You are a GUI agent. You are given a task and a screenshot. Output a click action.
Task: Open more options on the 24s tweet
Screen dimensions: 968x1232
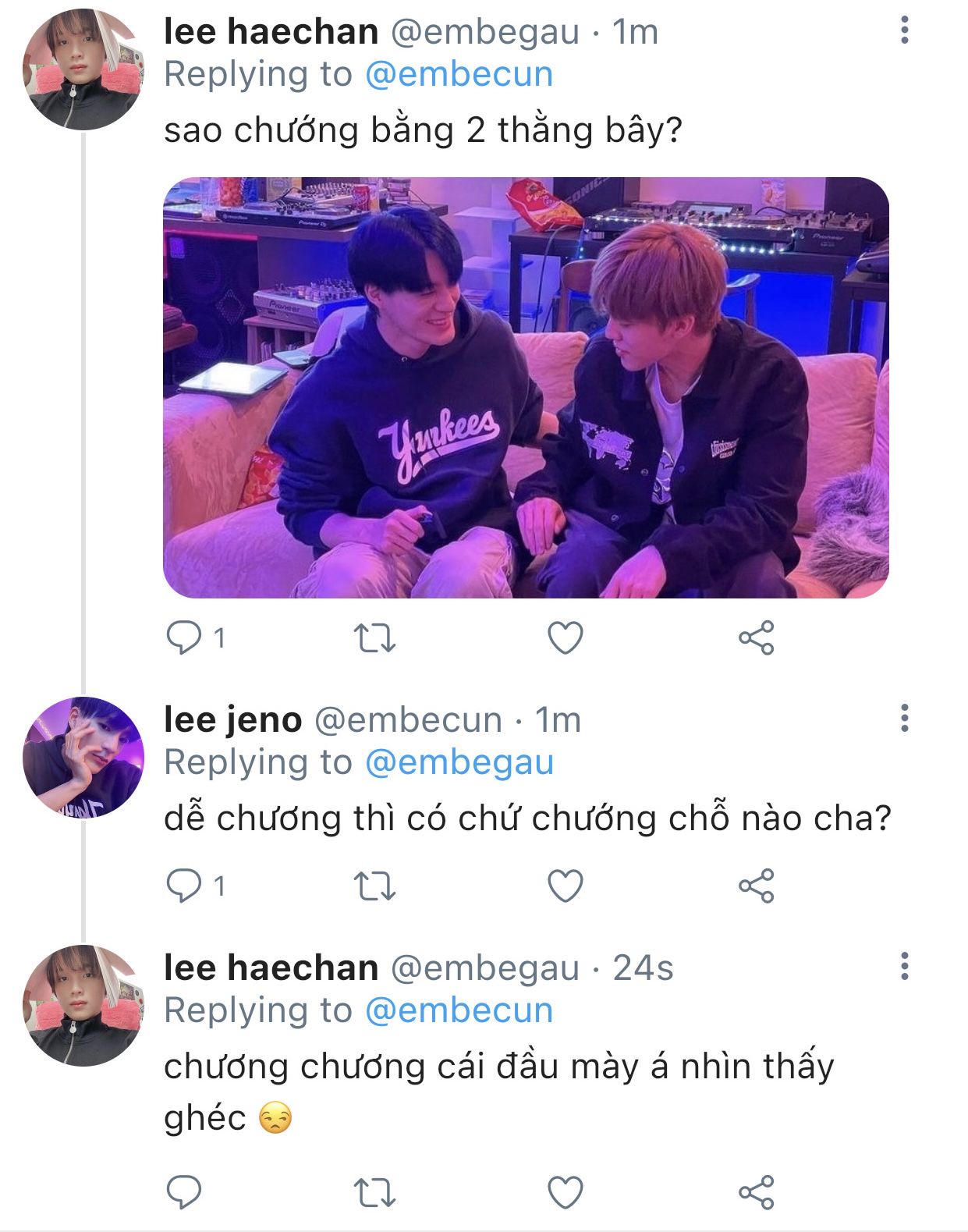click(905, 966)
